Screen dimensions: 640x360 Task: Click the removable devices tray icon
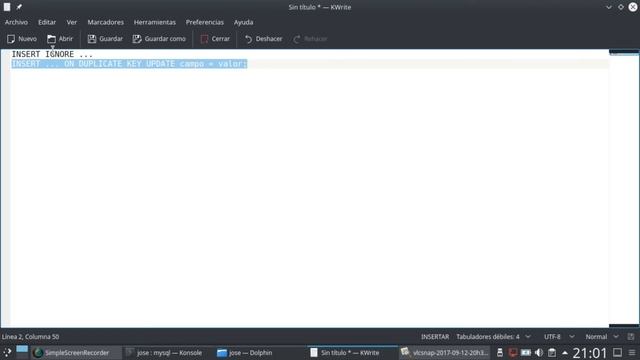coord(500,353)
